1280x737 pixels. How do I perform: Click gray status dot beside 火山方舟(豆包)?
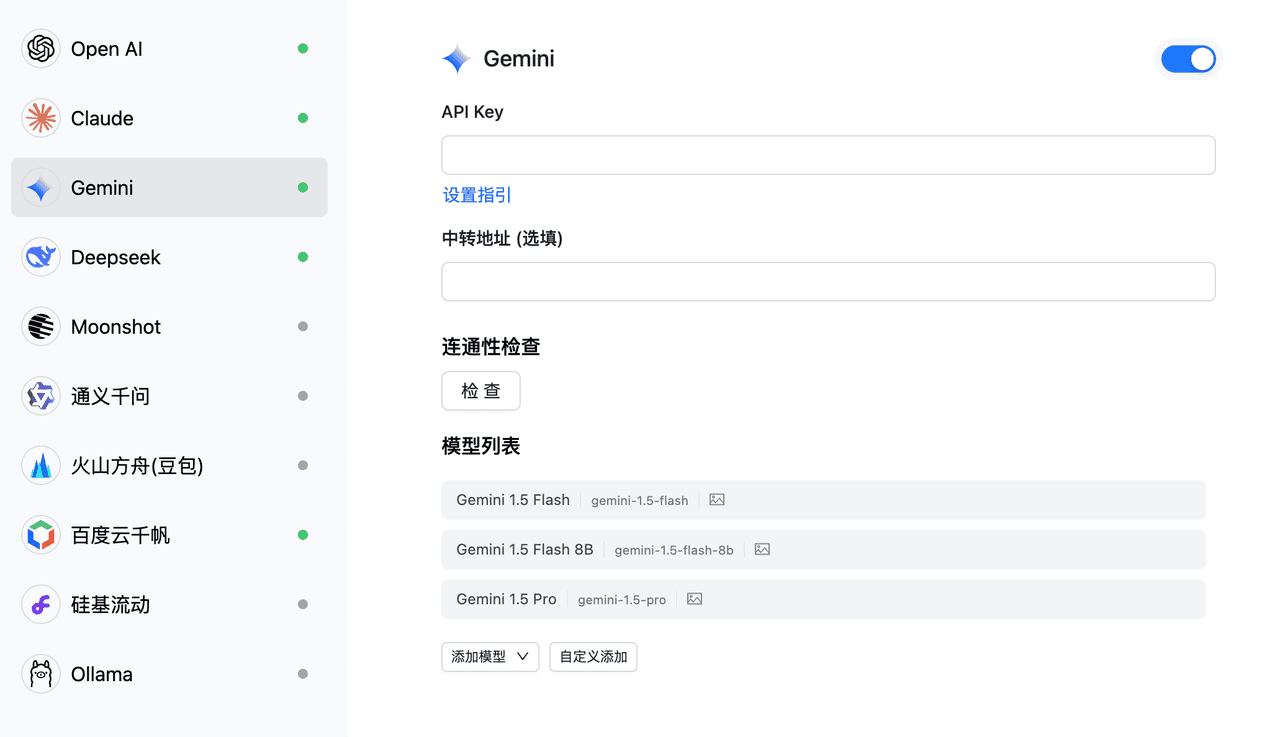303,466
